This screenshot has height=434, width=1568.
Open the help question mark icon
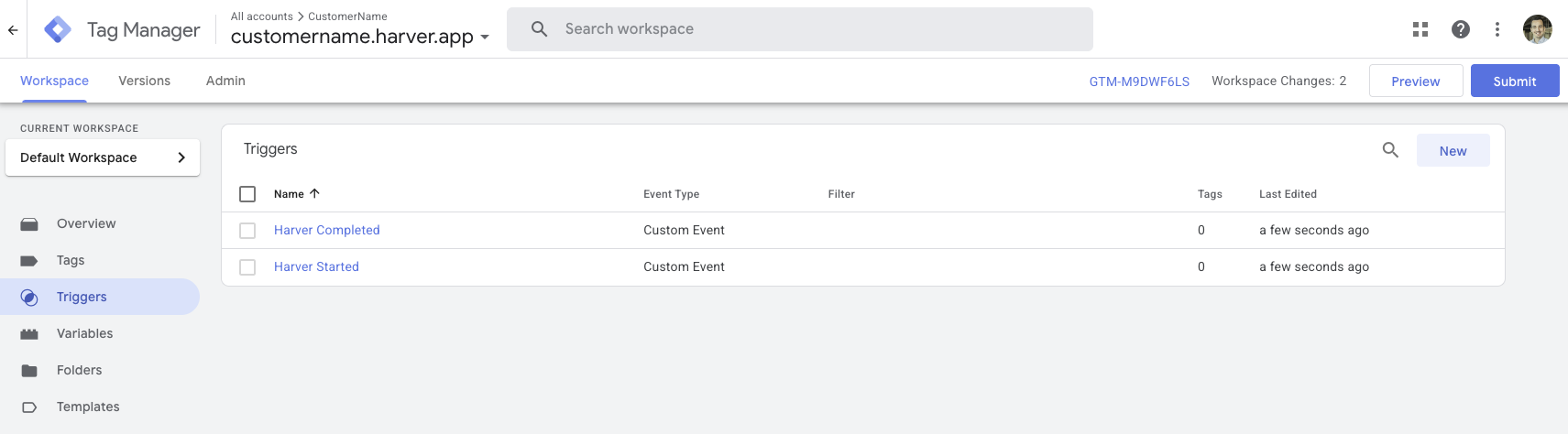[1461, 29]
